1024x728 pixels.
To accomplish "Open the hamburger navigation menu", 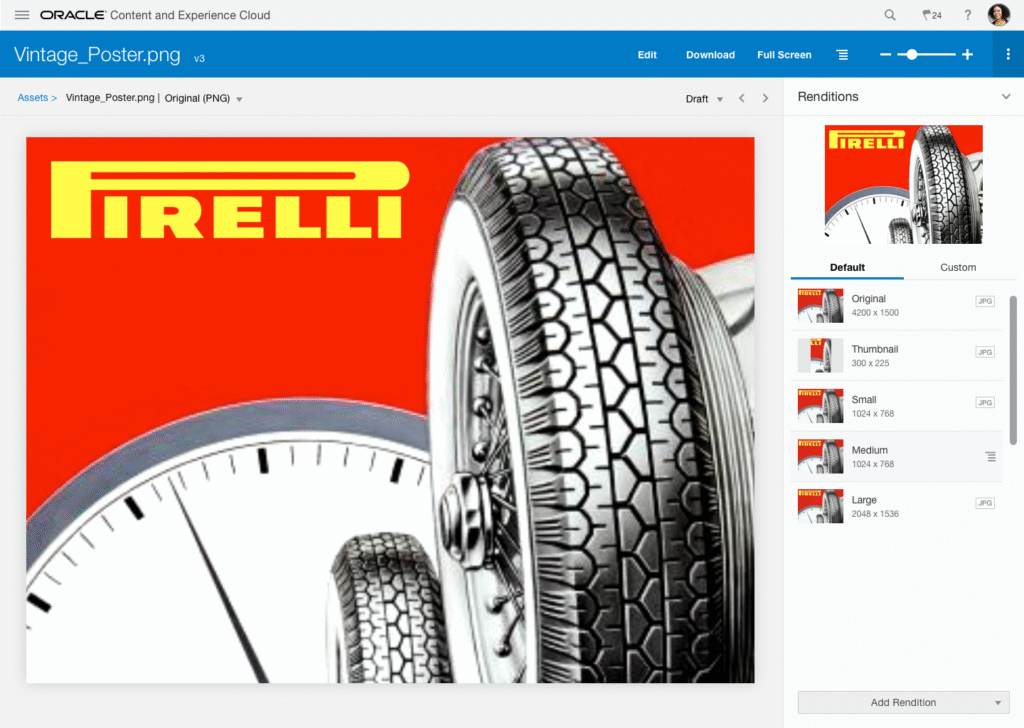I will [22, 15].
